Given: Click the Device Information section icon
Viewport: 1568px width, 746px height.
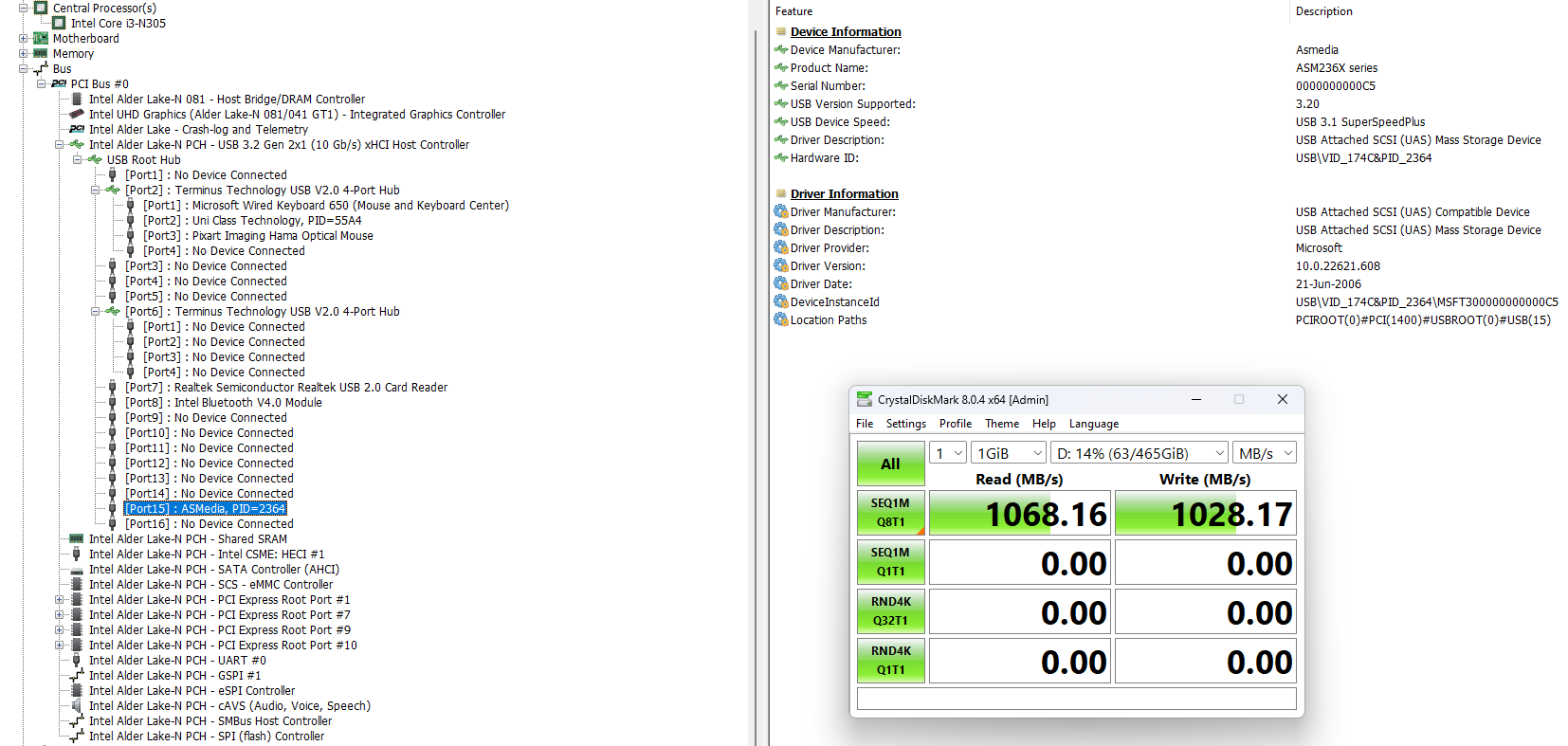Looking at the screenshot, I should (x=781, y=31).
